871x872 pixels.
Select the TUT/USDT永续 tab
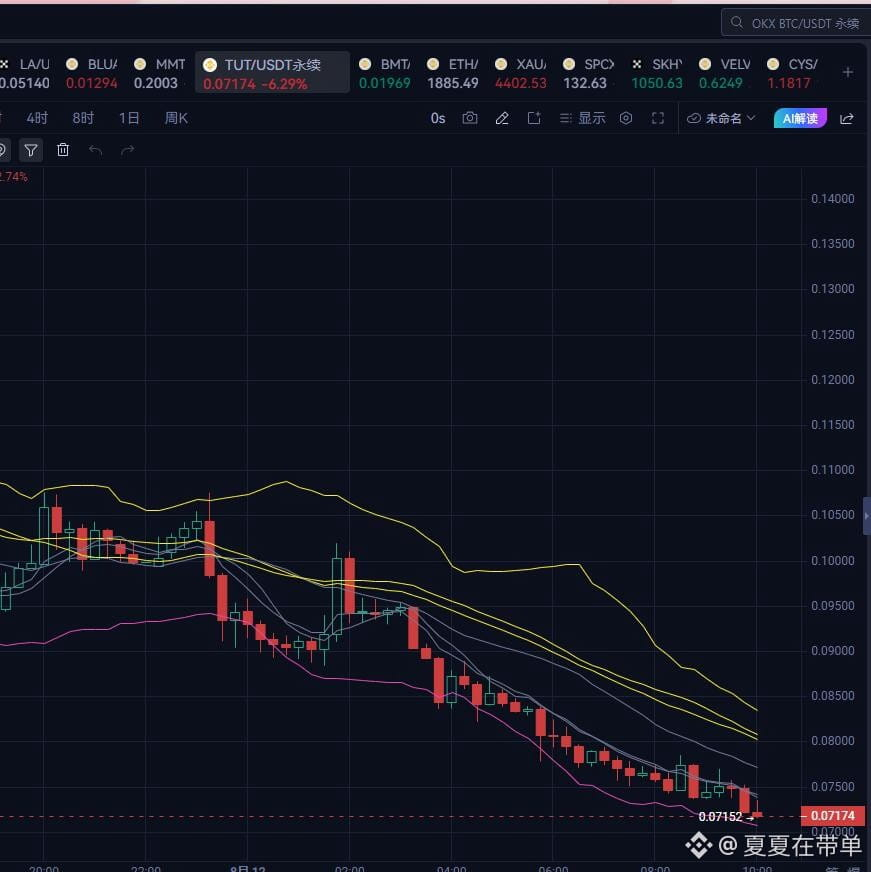pos(272,73)
